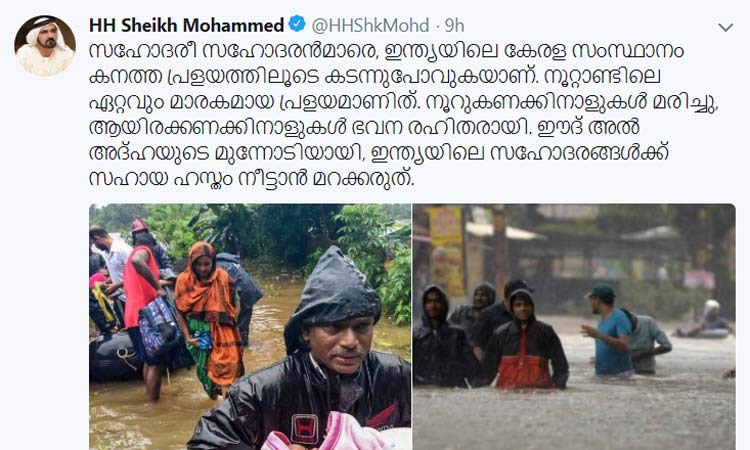Click the fourth line mentioning Eid
Screen dimensions: 750x450
coord(364,127)
